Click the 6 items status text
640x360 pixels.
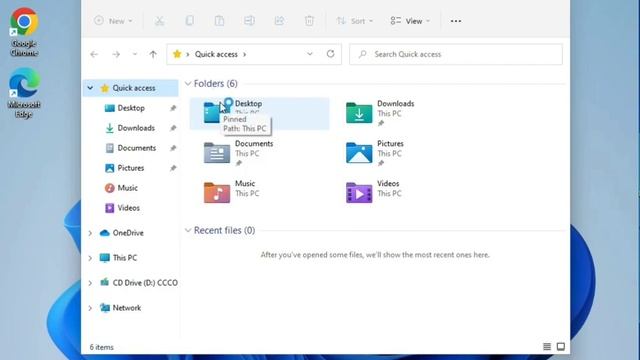pyautogui.click(x=102, y=347)
